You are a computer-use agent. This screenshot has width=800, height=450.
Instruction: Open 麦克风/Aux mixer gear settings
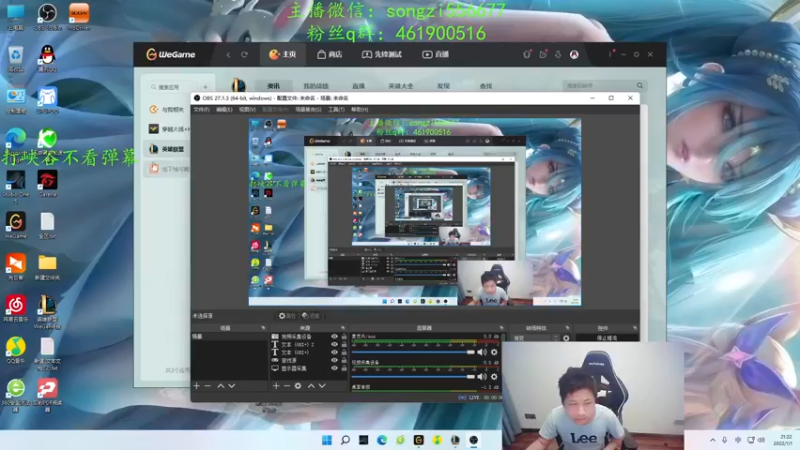[494, 352]
